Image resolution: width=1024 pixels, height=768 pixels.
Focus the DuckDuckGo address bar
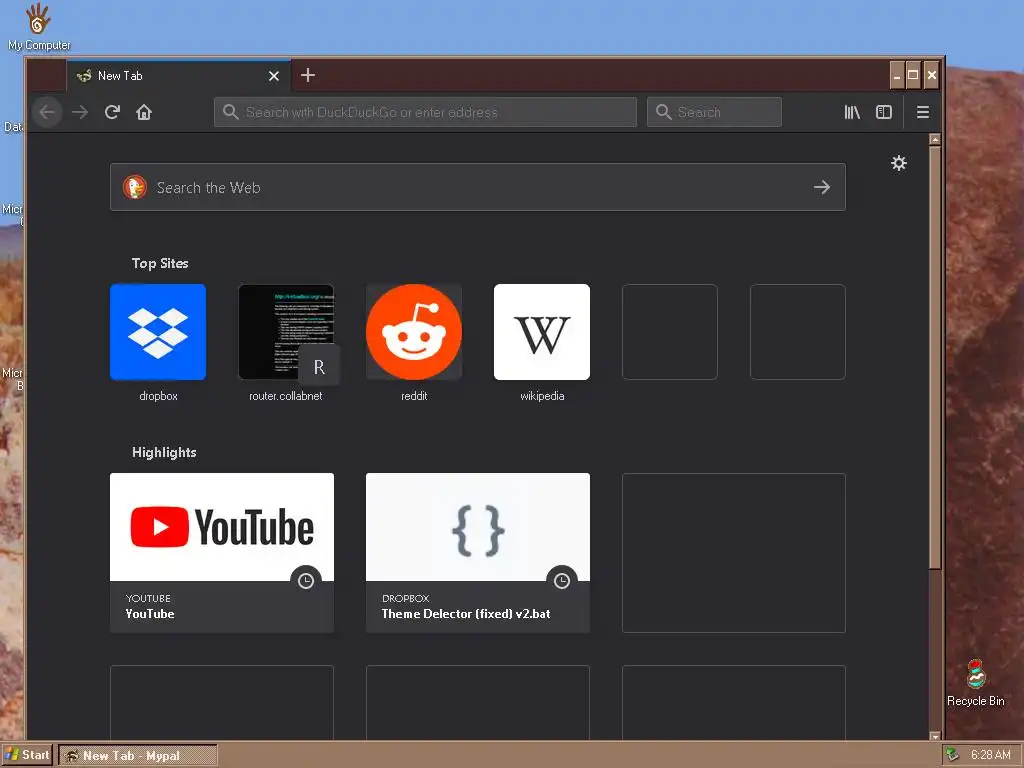click(425, 112)
